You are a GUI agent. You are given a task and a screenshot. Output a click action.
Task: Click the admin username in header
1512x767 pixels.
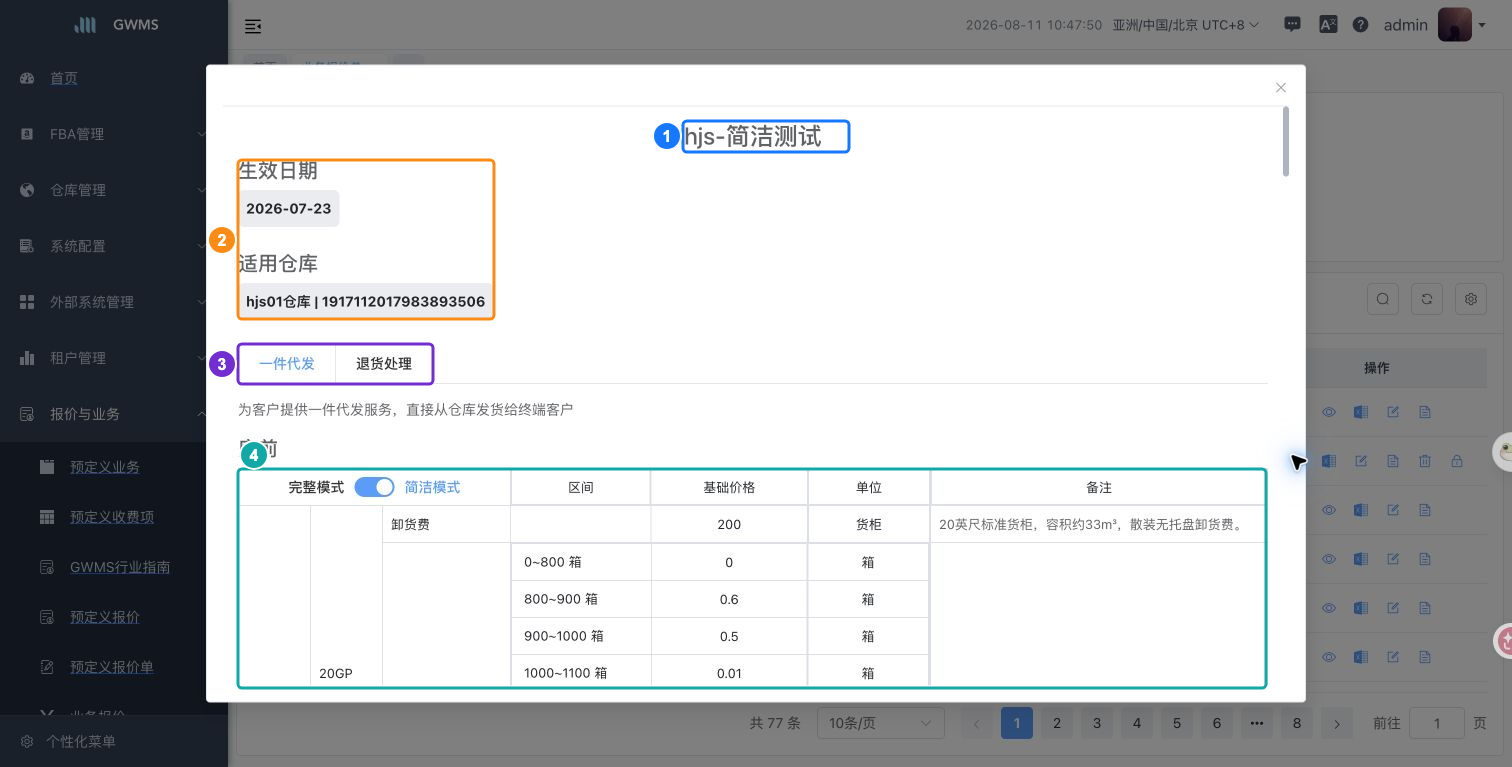coord(1405,25)
